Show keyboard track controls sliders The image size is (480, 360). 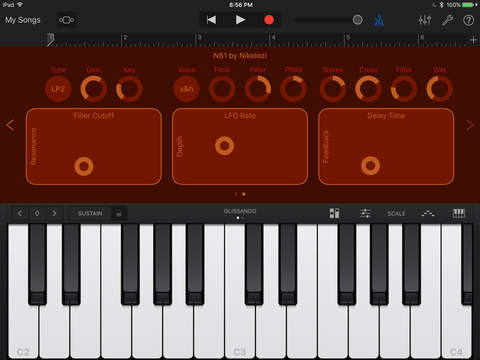click(x=365, y=213)
